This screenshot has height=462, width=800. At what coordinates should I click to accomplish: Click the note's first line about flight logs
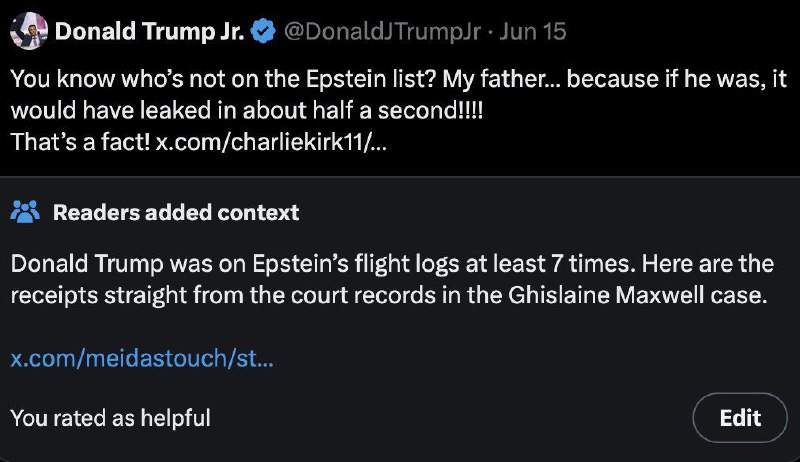pos(392,265)
